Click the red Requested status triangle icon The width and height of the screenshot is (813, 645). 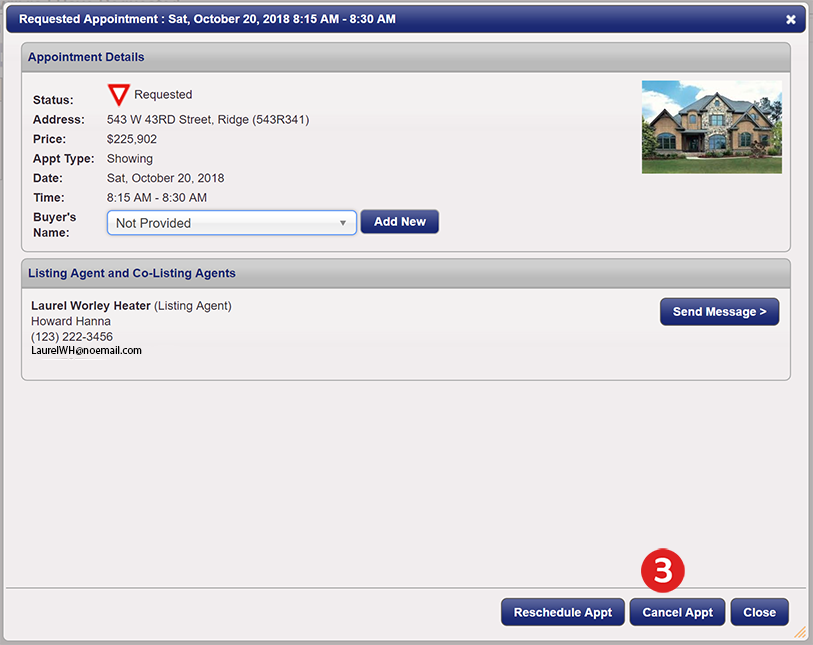(118, 95)
